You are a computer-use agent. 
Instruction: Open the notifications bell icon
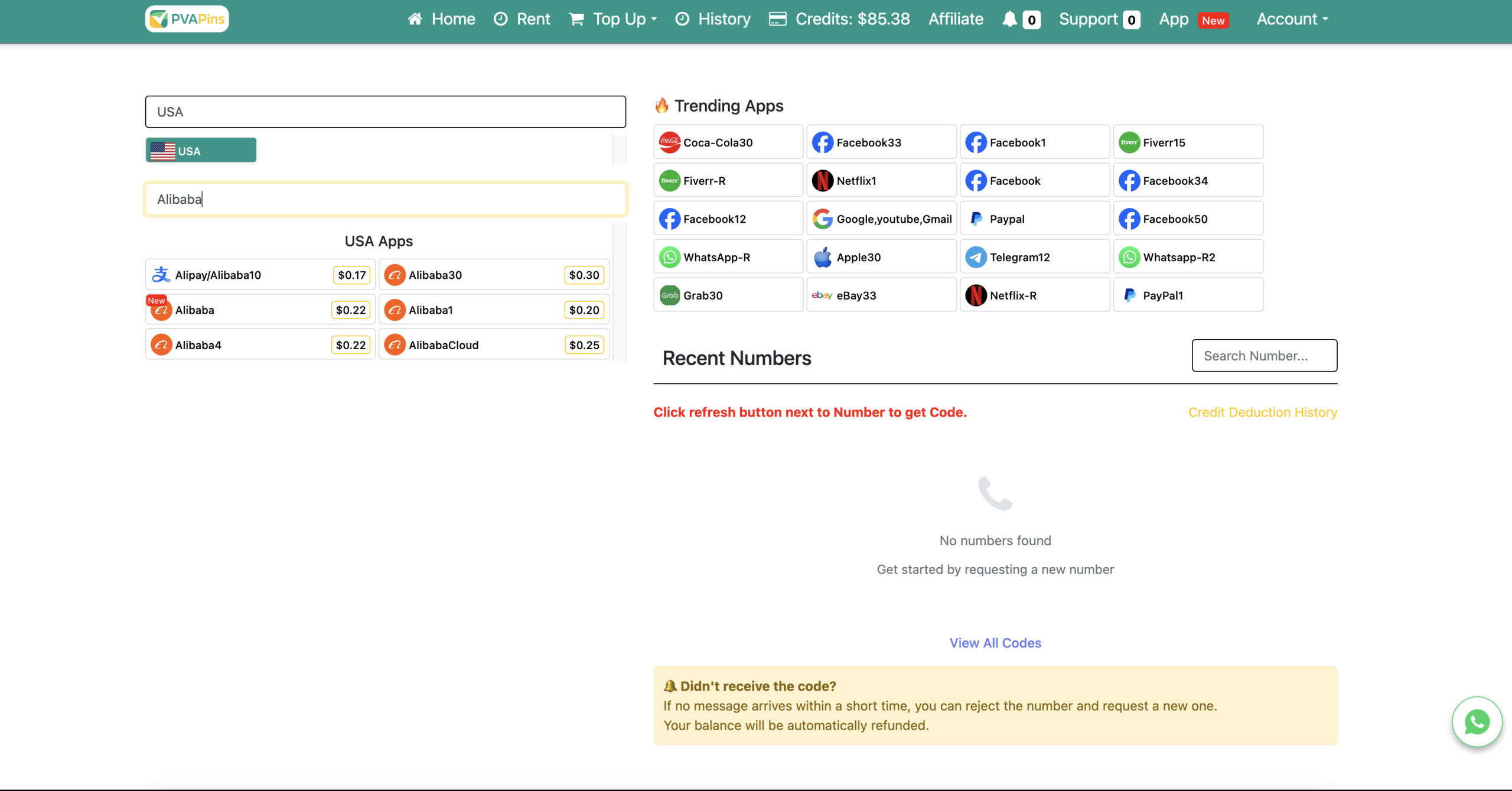[1009, 19]
